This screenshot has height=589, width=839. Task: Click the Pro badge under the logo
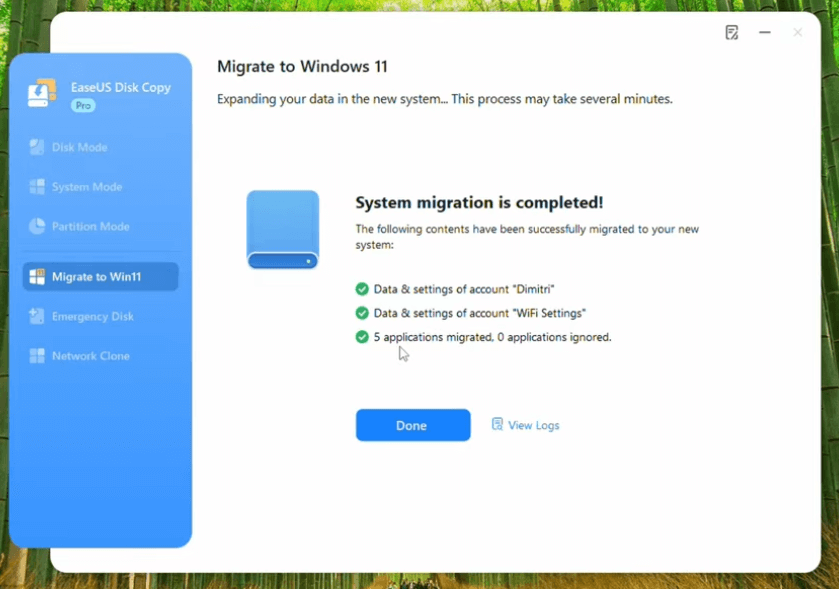[x=83, y=105]
